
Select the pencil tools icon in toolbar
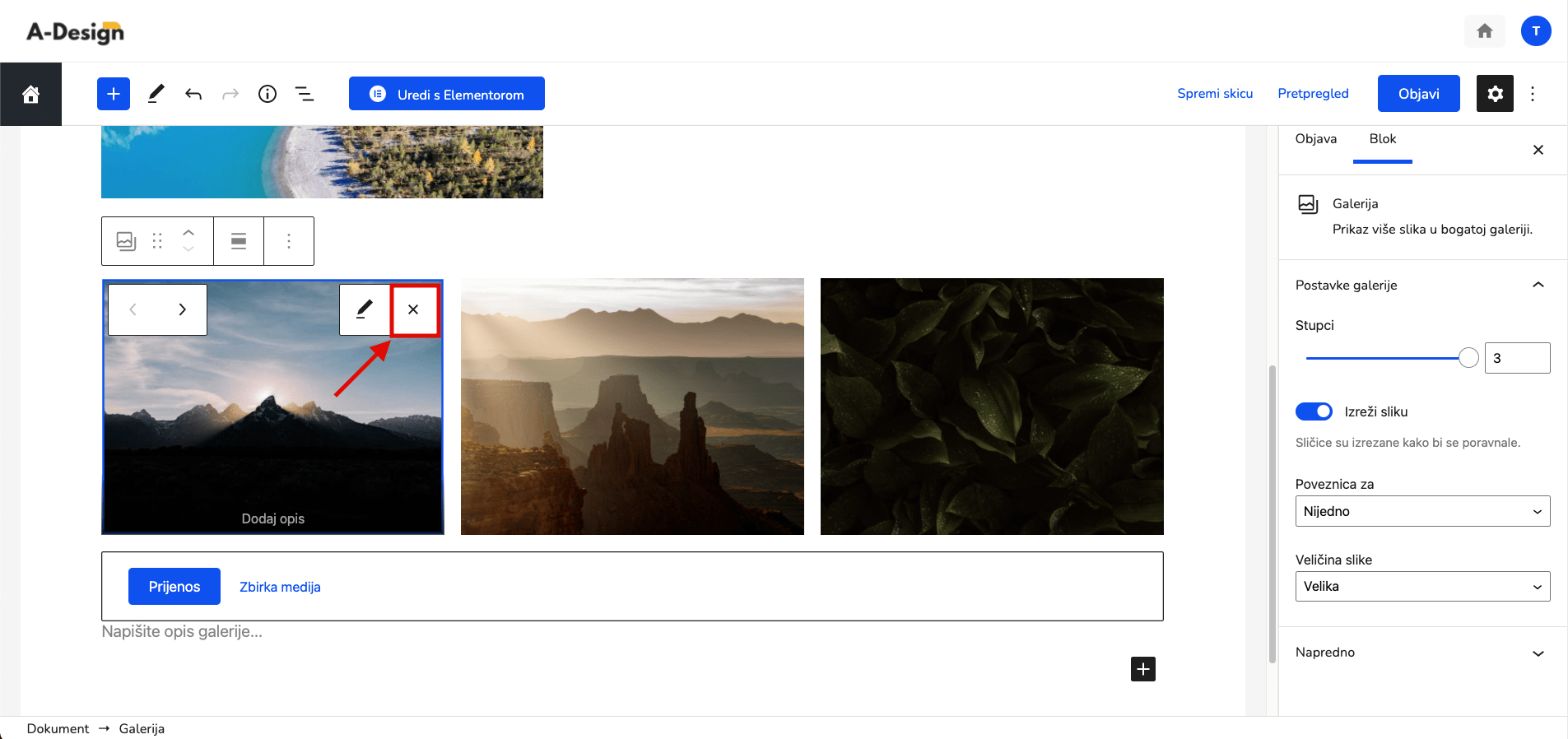pyautogui.click(x=156, y=94)
